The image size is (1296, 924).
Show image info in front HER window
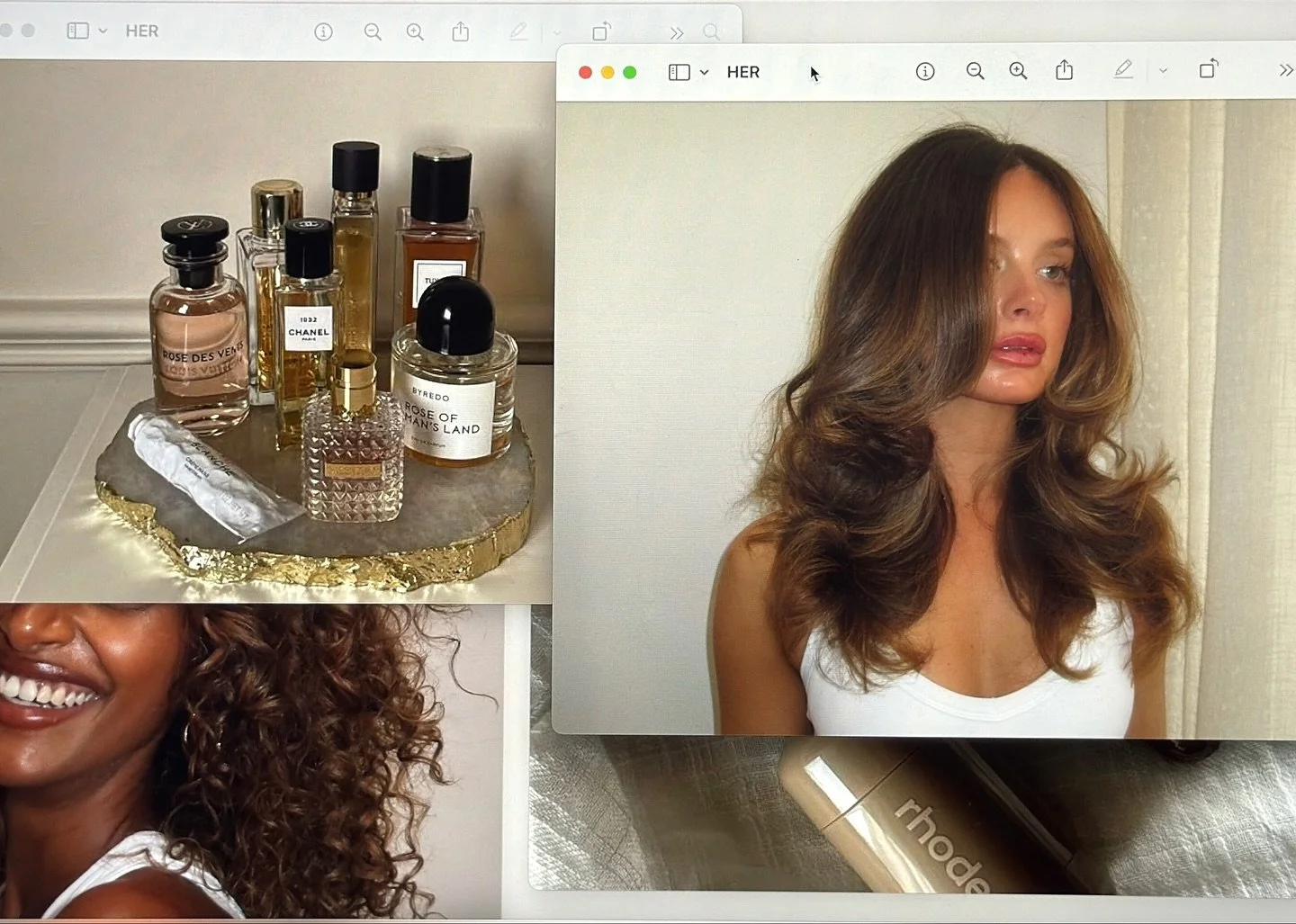coord(925,71)
